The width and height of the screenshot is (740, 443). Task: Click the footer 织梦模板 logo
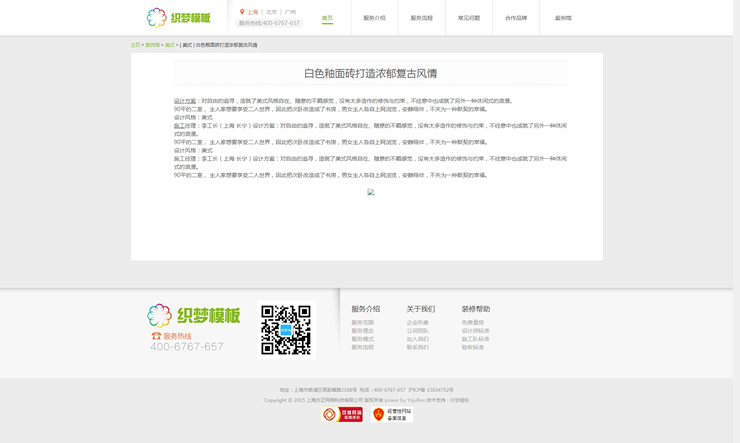194,316
